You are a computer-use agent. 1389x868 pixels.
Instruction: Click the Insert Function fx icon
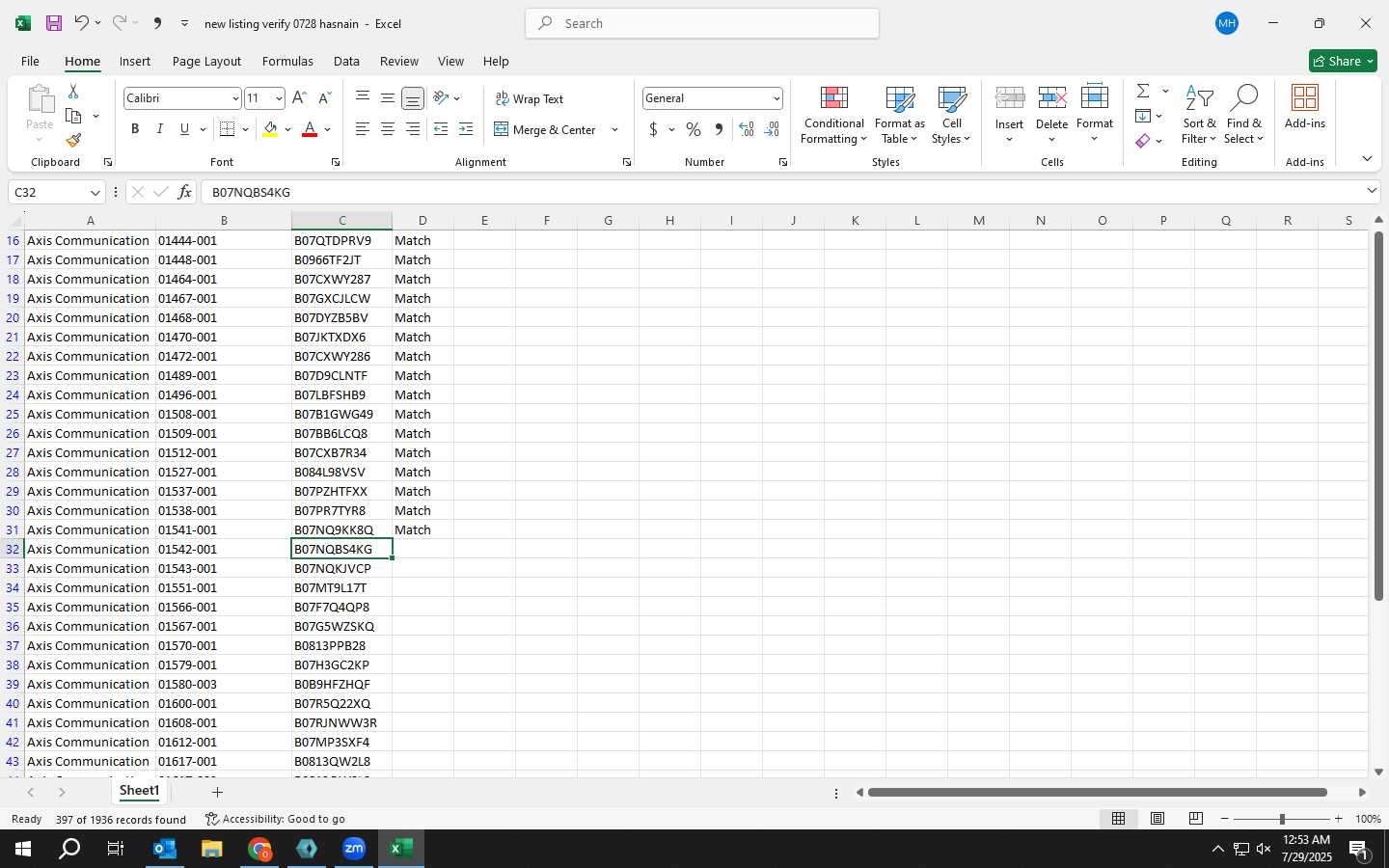pos(184,193)
